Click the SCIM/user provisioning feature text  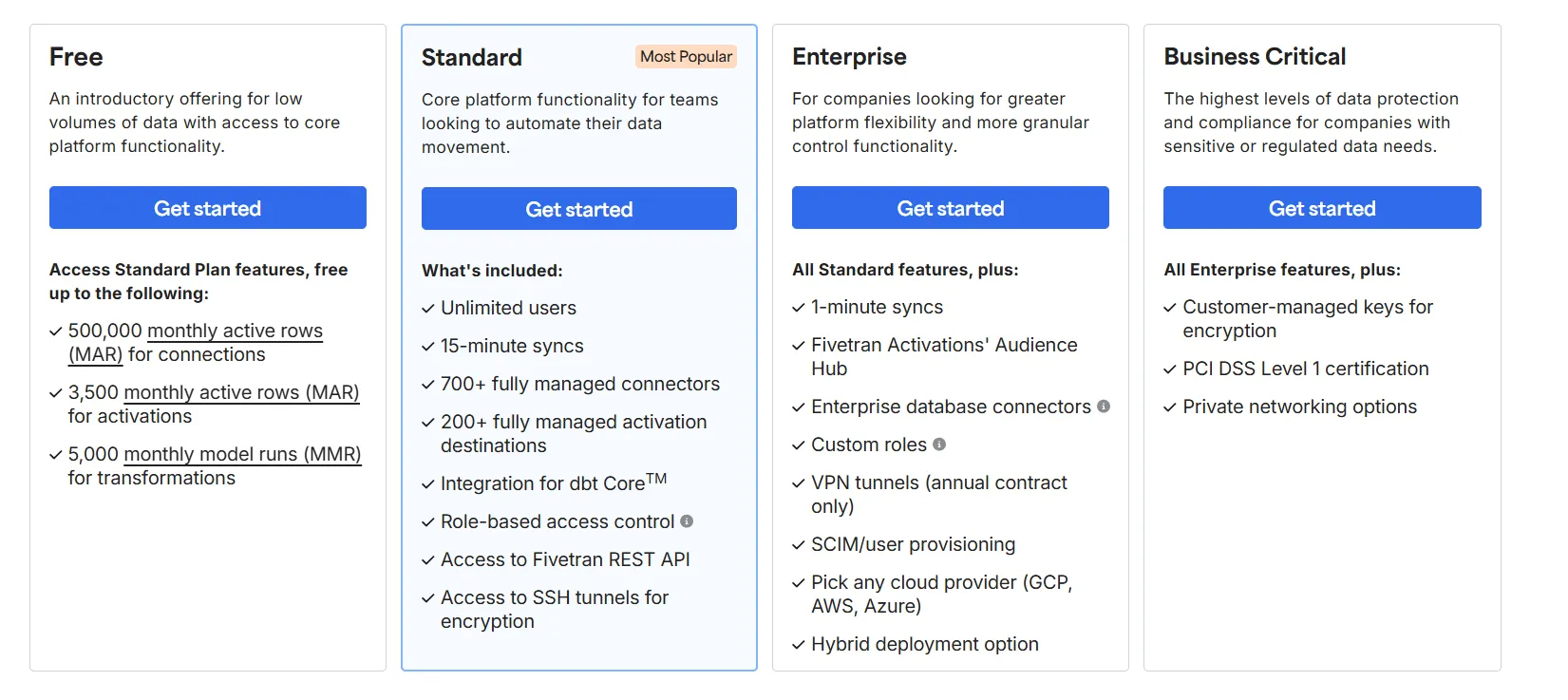[913, 544]
